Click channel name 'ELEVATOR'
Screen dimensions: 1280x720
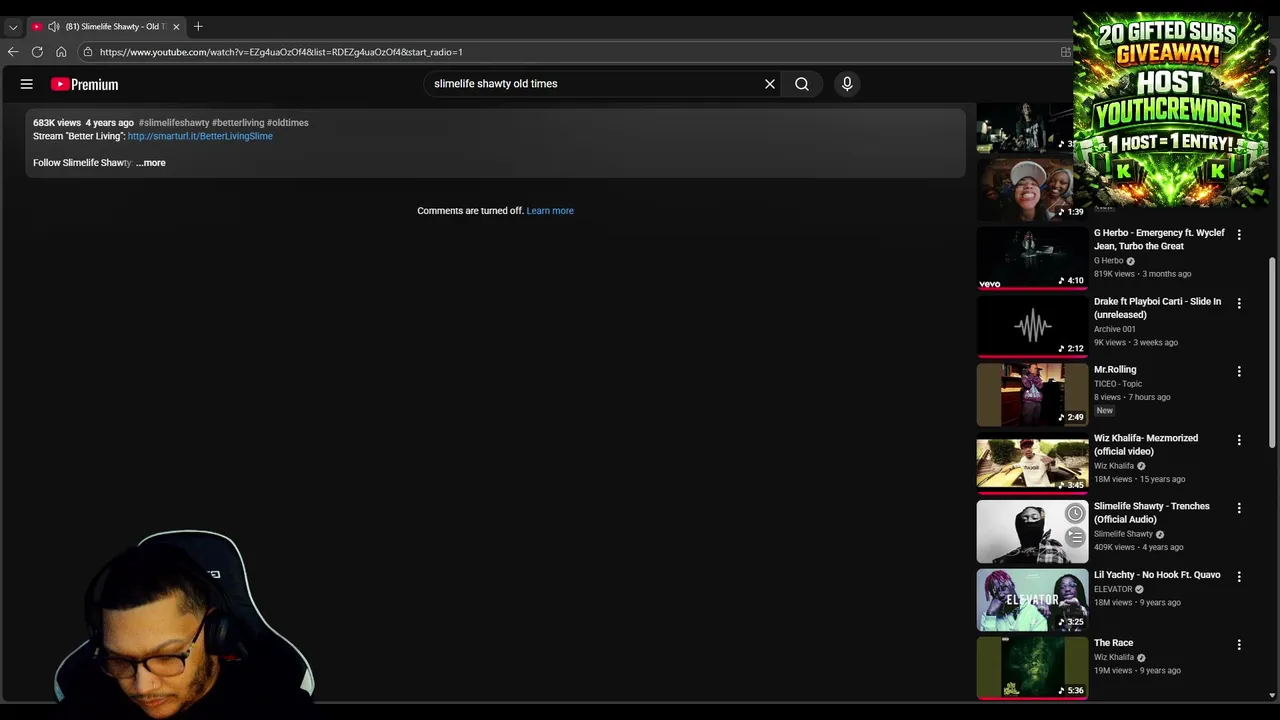click(1113, 589)
